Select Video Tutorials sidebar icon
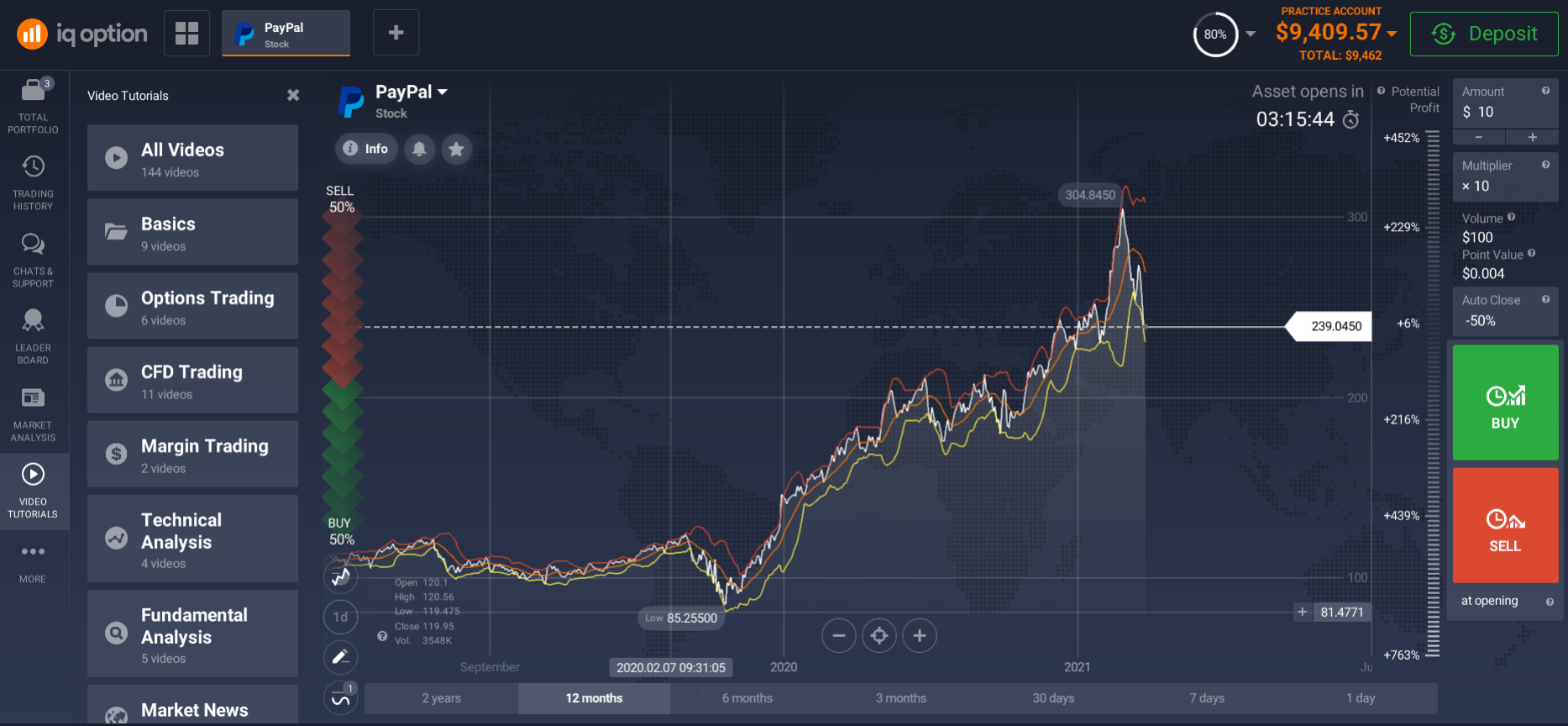The image size is (1568, 726). 34,491
